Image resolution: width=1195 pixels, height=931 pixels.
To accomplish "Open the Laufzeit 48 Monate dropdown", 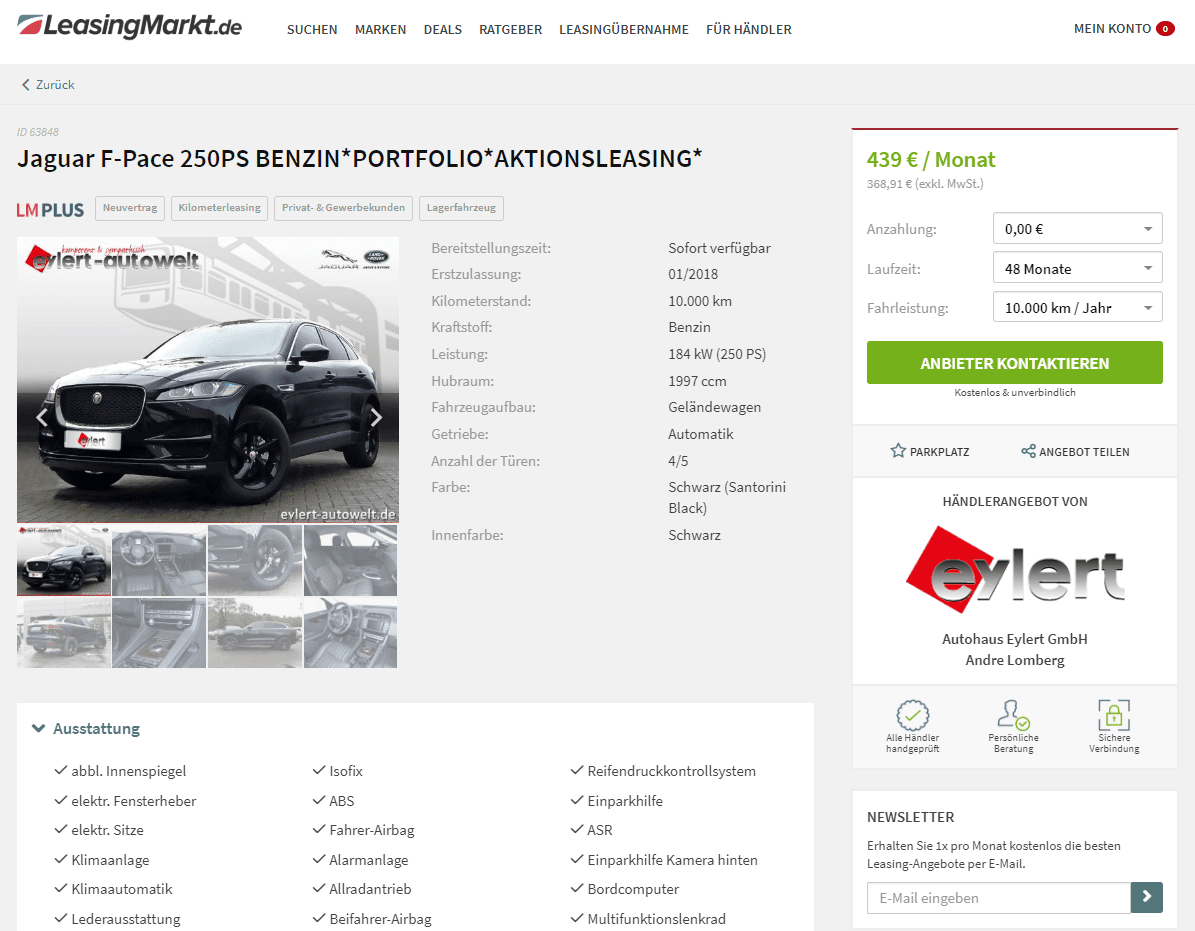I will tap(1078, 268).
